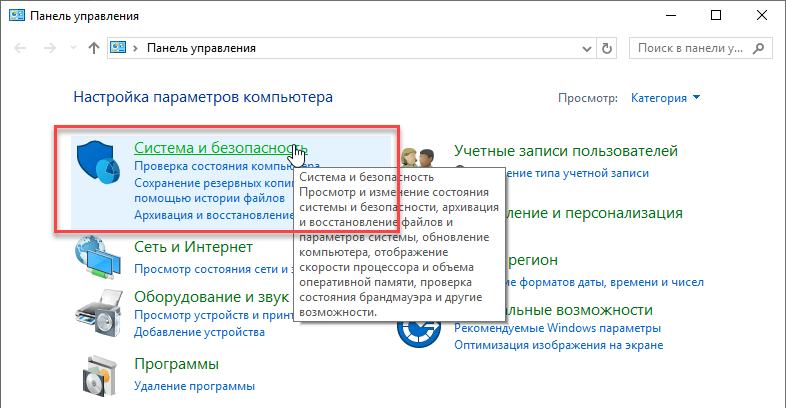This screenshot has width=786, height=408.
Task: Click the Система и безопасность heading link
Action: (221, 148)
